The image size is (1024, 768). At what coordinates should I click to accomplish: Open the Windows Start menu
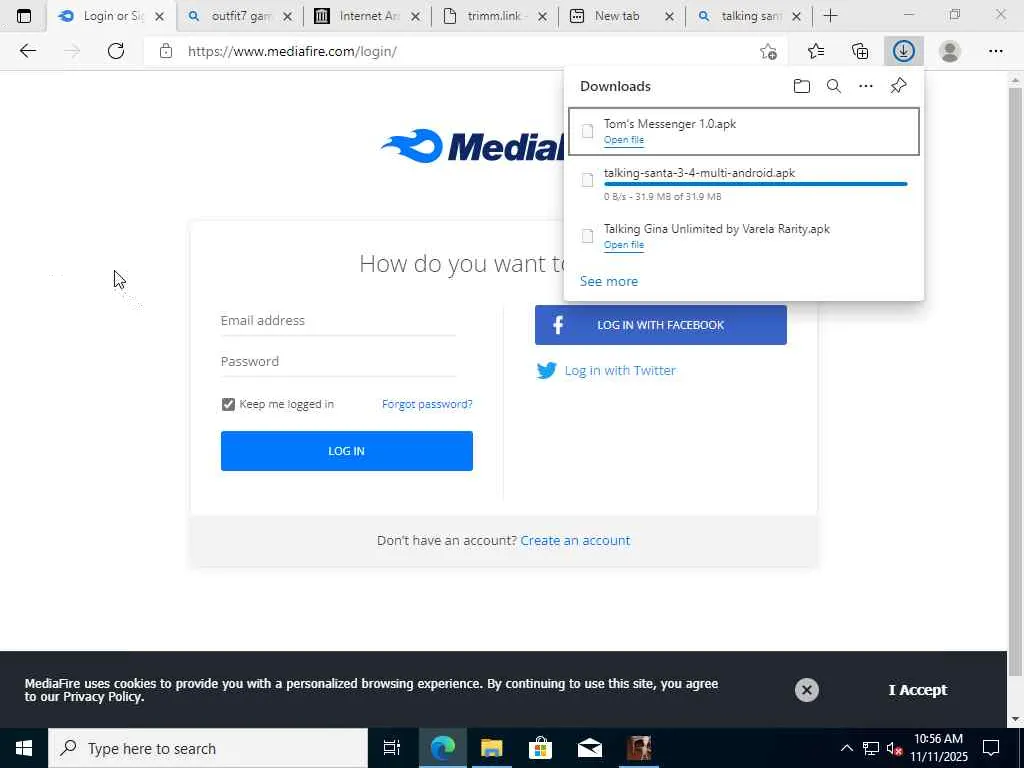(x=24, y=748)
